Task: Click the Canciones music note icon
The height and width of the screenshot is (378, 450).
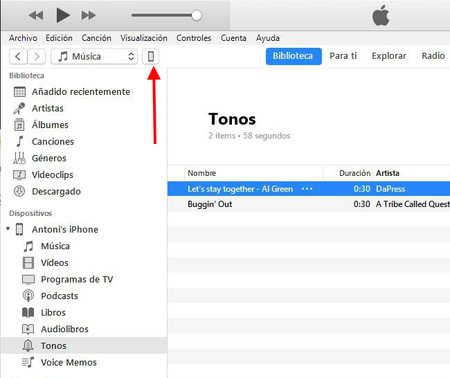Action: click(x=20, y=141)
